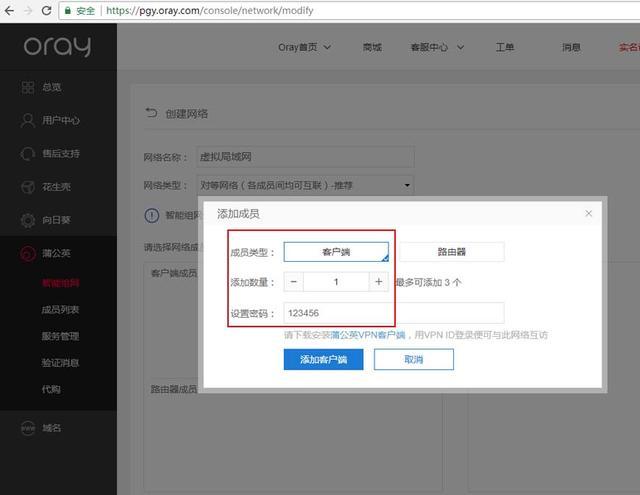Click back arrow beside 创建网络

coord(151,113)
